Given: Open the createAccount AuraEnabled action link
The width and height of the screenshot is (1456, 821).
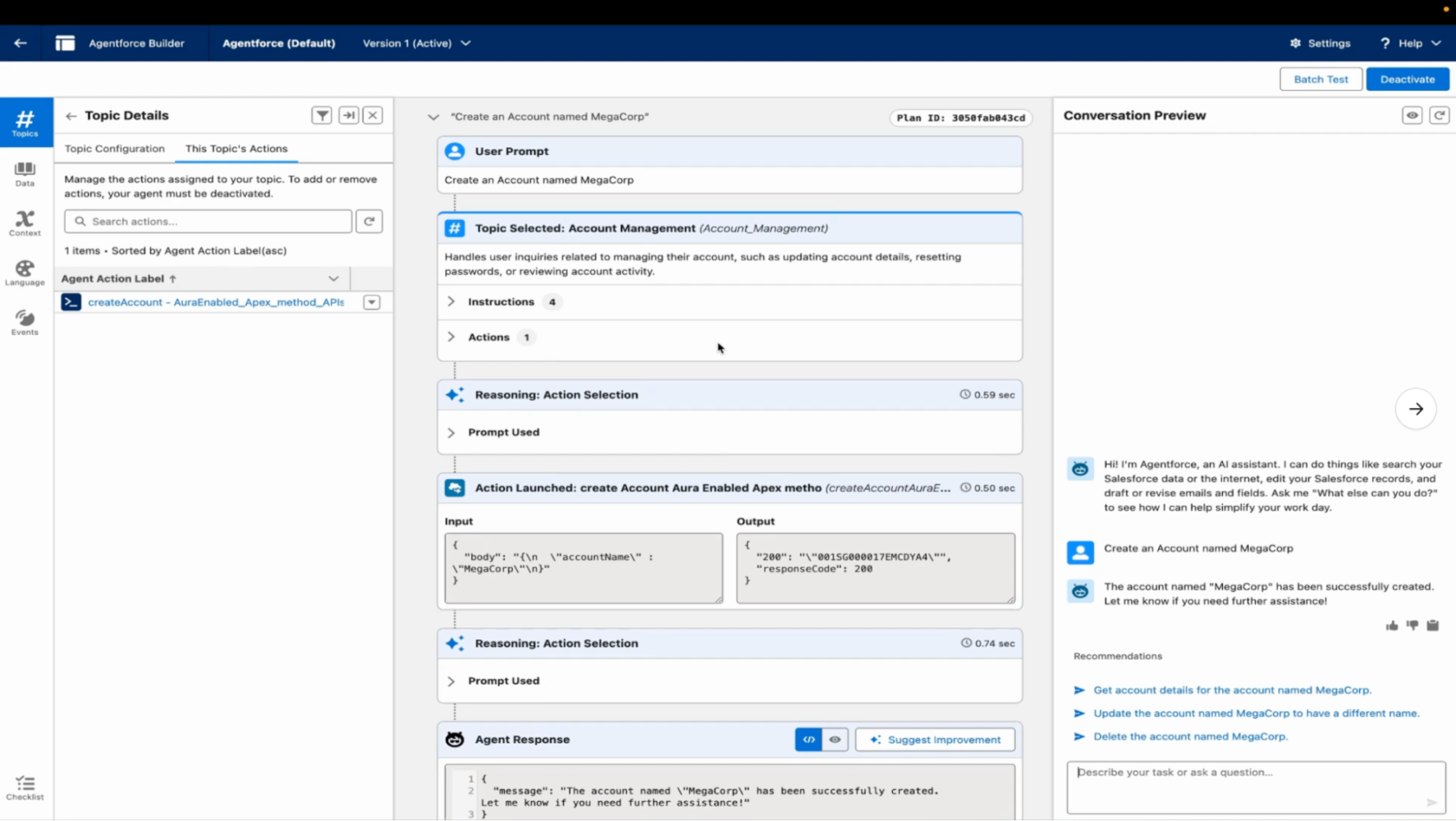Looking at the screenshot, I should pyautogui.click(x=216, y=302).
